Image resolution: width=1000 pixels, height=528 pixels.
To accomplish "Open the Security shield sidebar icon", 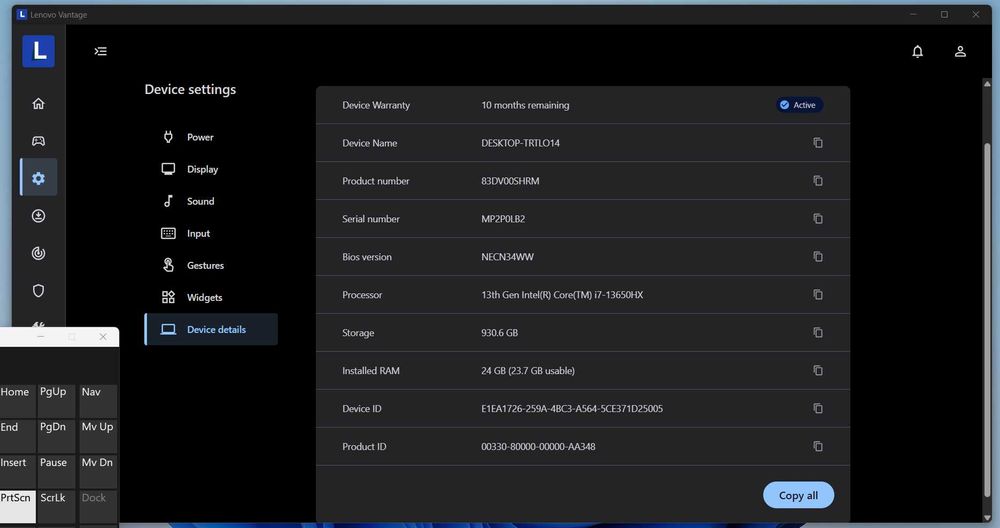I will pos(38,291).
